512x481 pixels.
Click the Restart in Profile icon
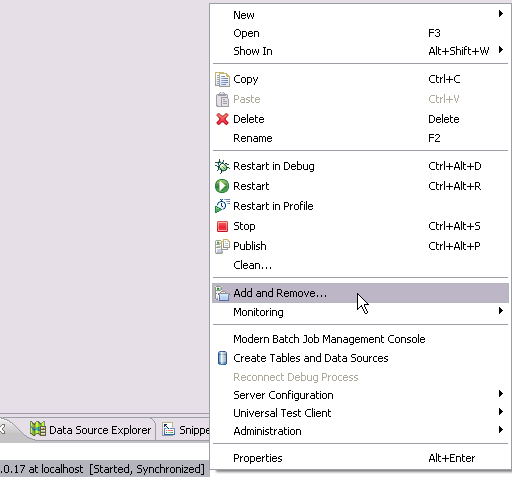[222, 206]
